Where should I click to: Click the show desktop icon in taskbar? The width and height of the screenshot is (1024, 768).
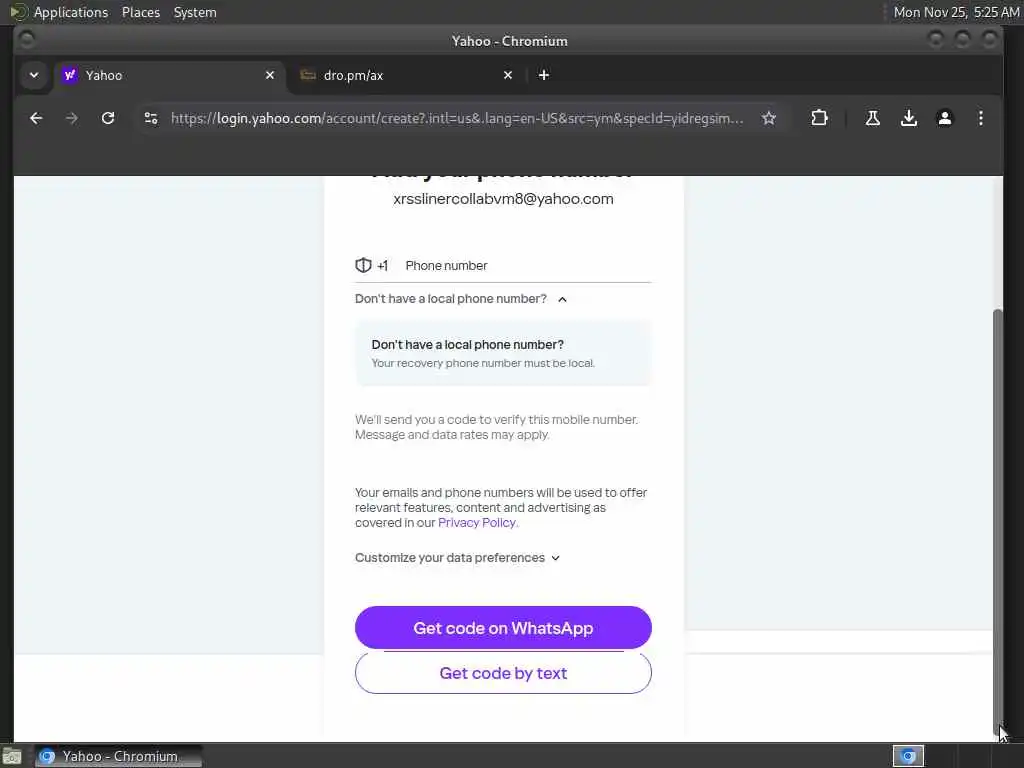tap(12, 756)
